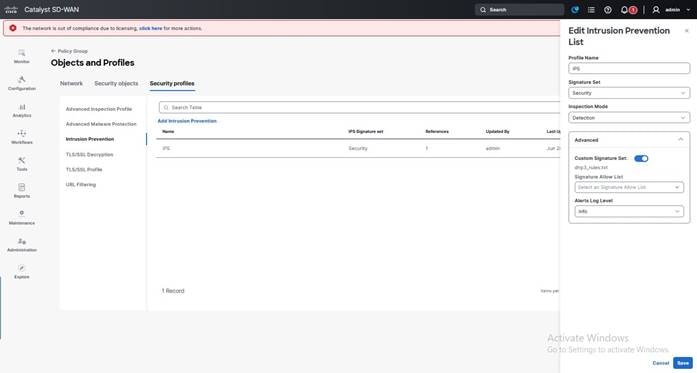Select URL Filtering menu item

tap(80, 184)
